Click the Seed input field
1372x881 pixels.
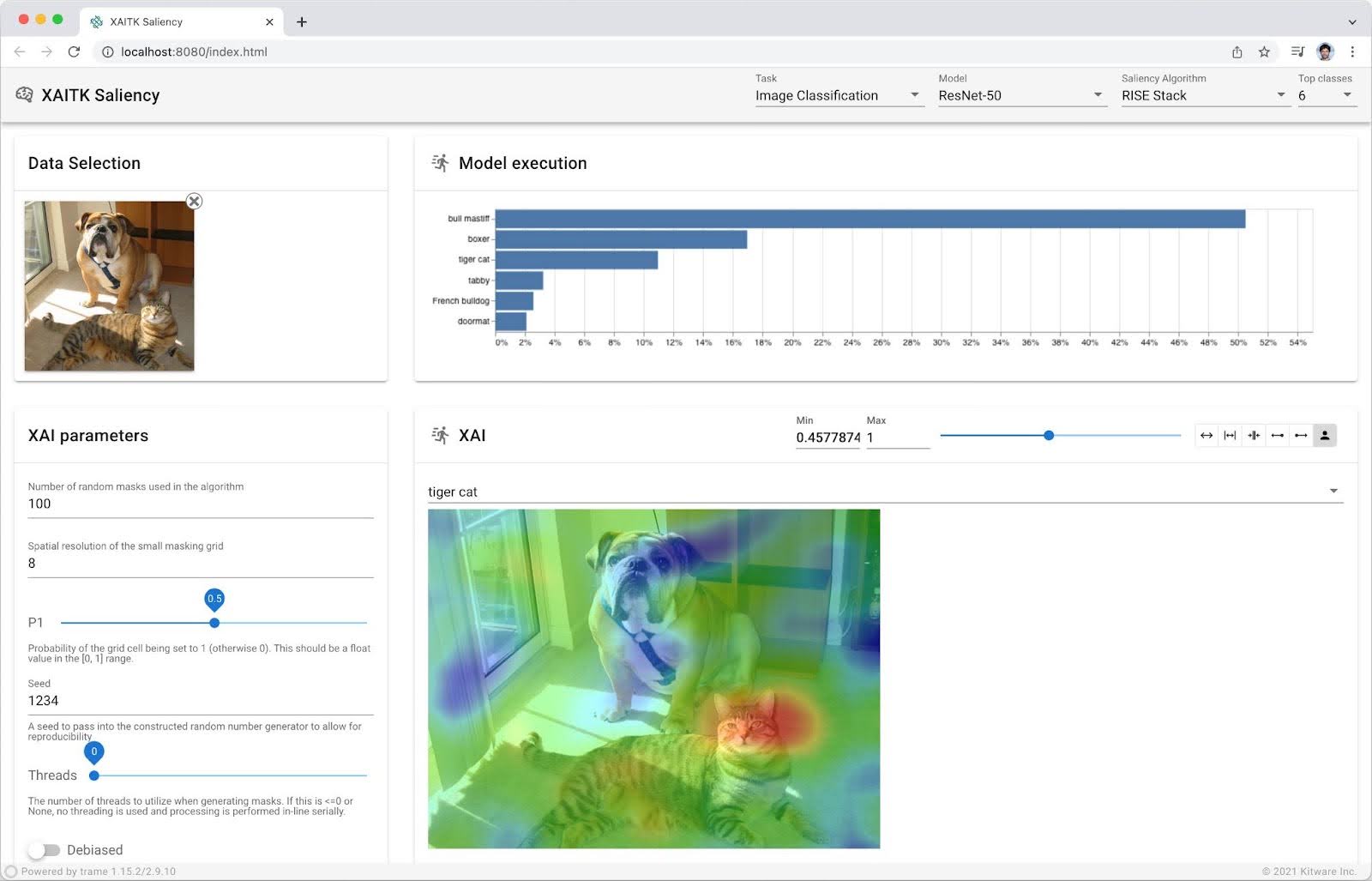click(200, 701)
